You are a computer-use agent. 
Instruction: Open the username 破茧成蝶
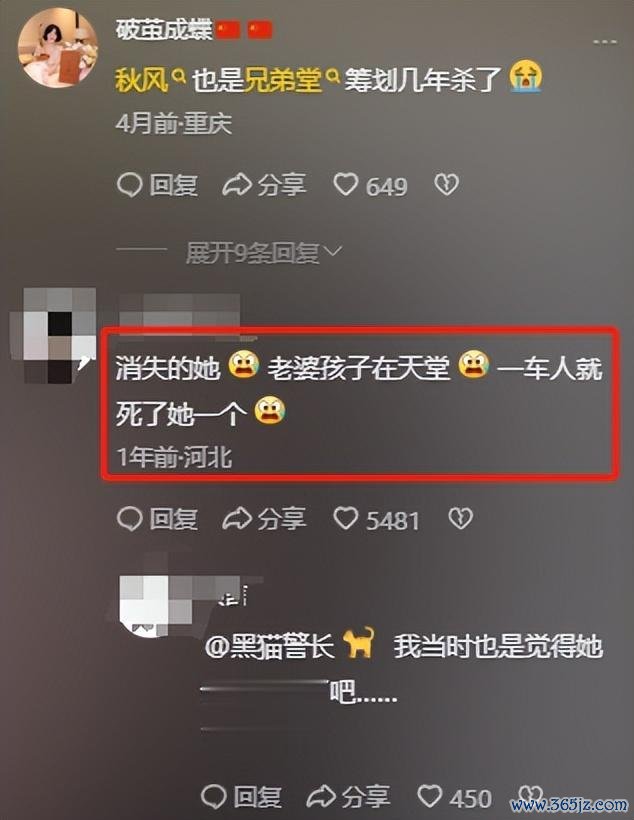point(164,30)
